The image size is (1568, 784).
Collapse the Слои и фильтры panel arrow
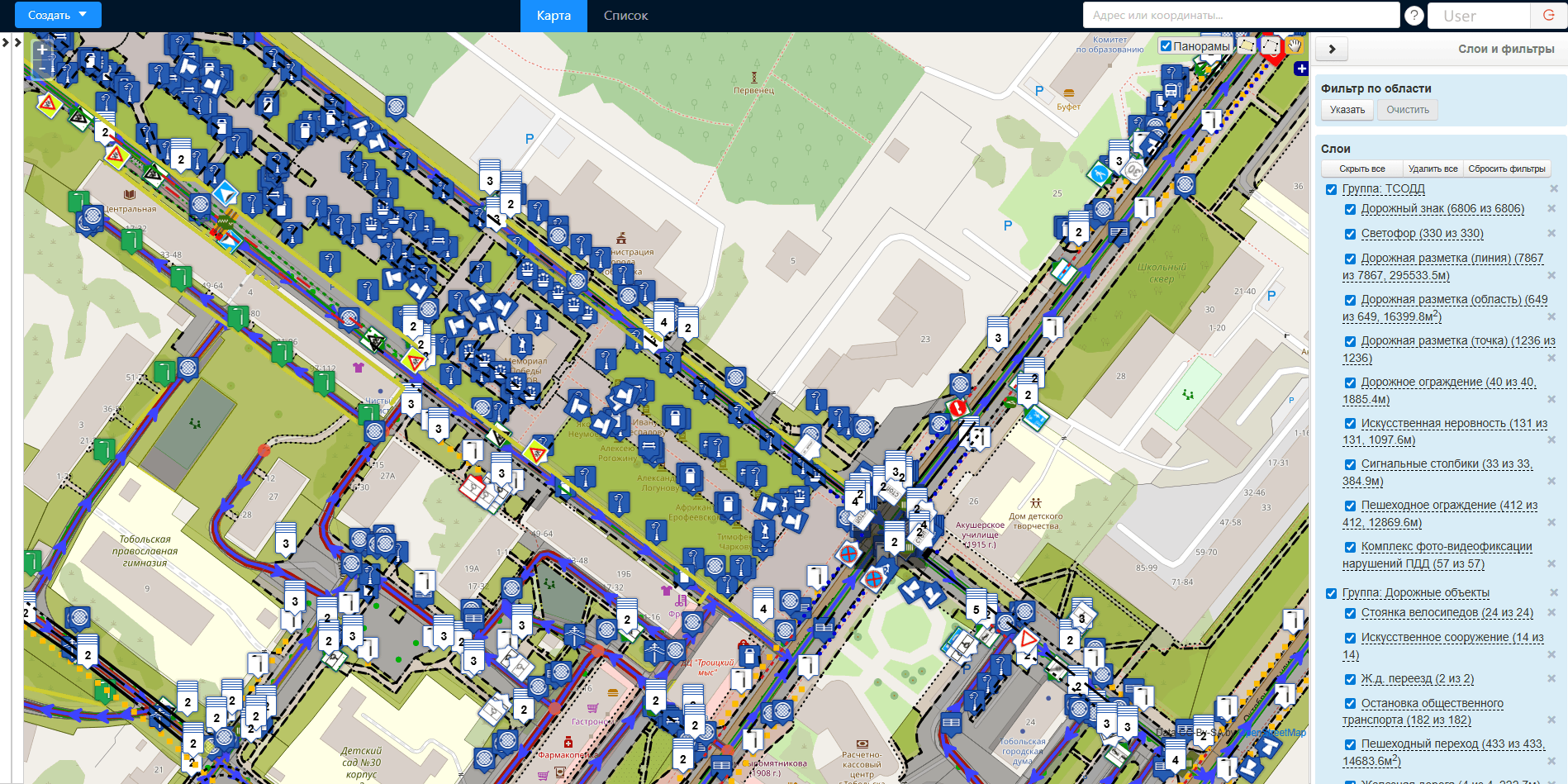tap(1332, 49)
